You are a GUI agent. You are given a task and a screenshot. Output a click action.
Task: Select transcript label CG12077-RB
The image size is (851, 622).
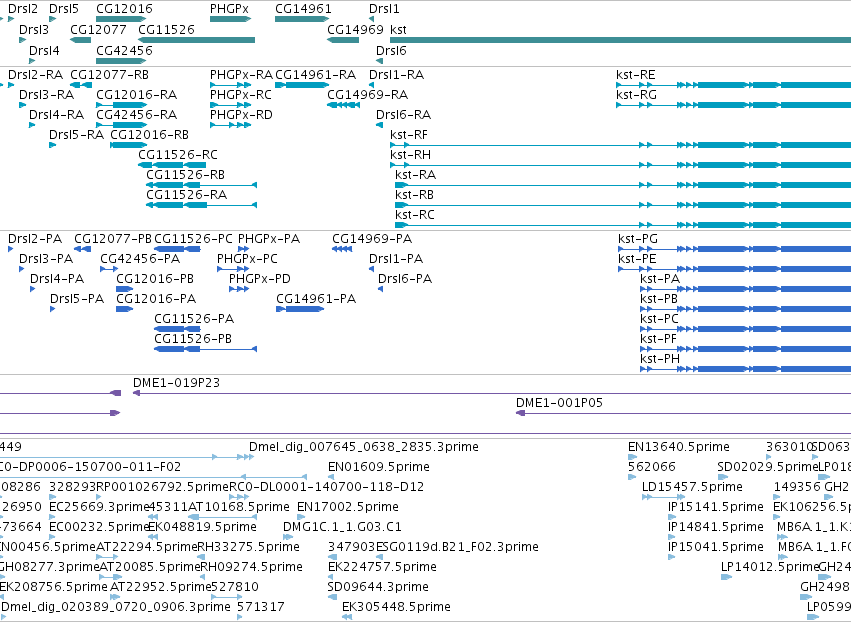pos(109,74)
